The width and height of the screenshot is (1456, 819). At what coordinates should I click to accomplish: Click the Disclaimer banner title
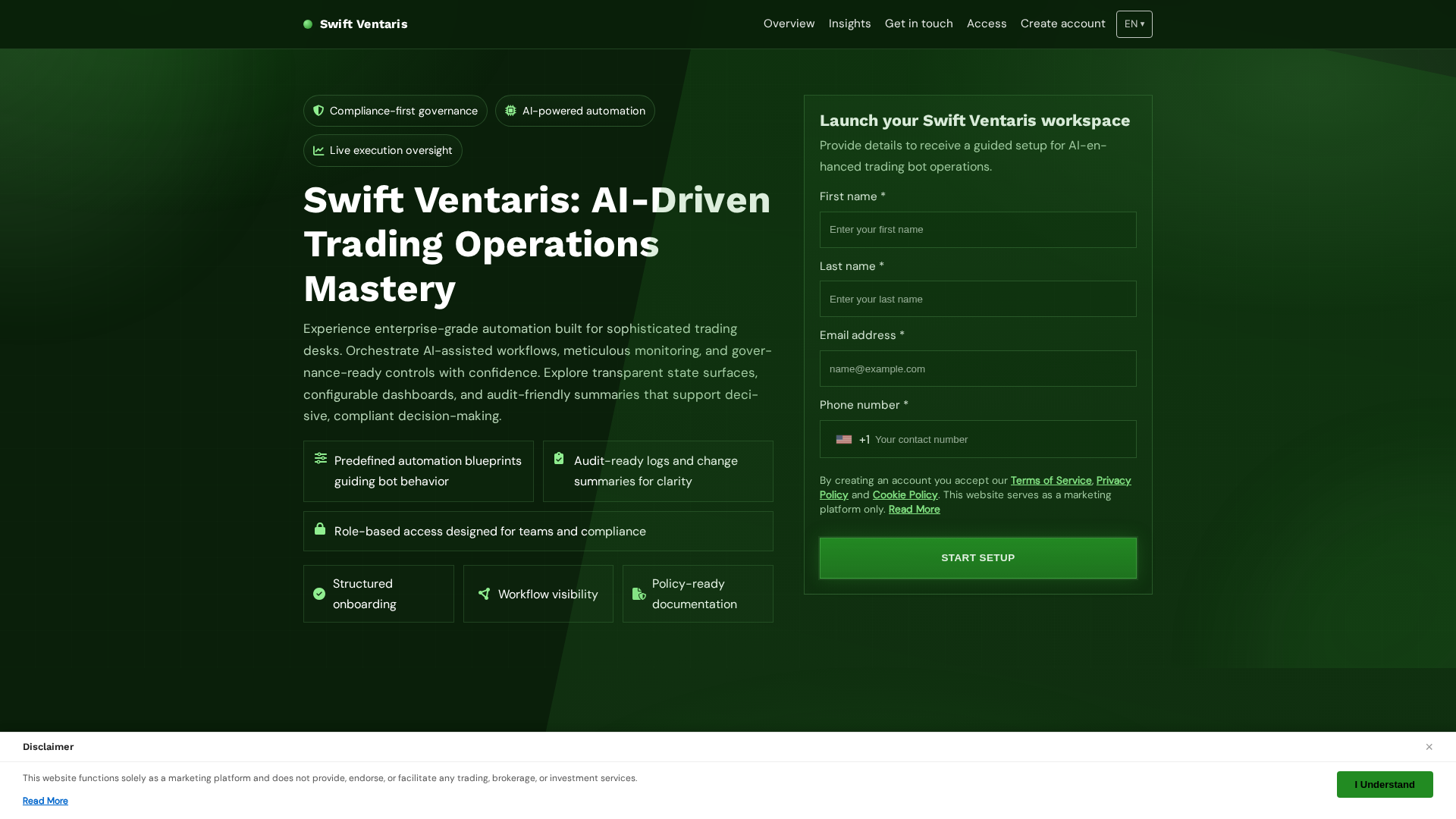[49, 747]
